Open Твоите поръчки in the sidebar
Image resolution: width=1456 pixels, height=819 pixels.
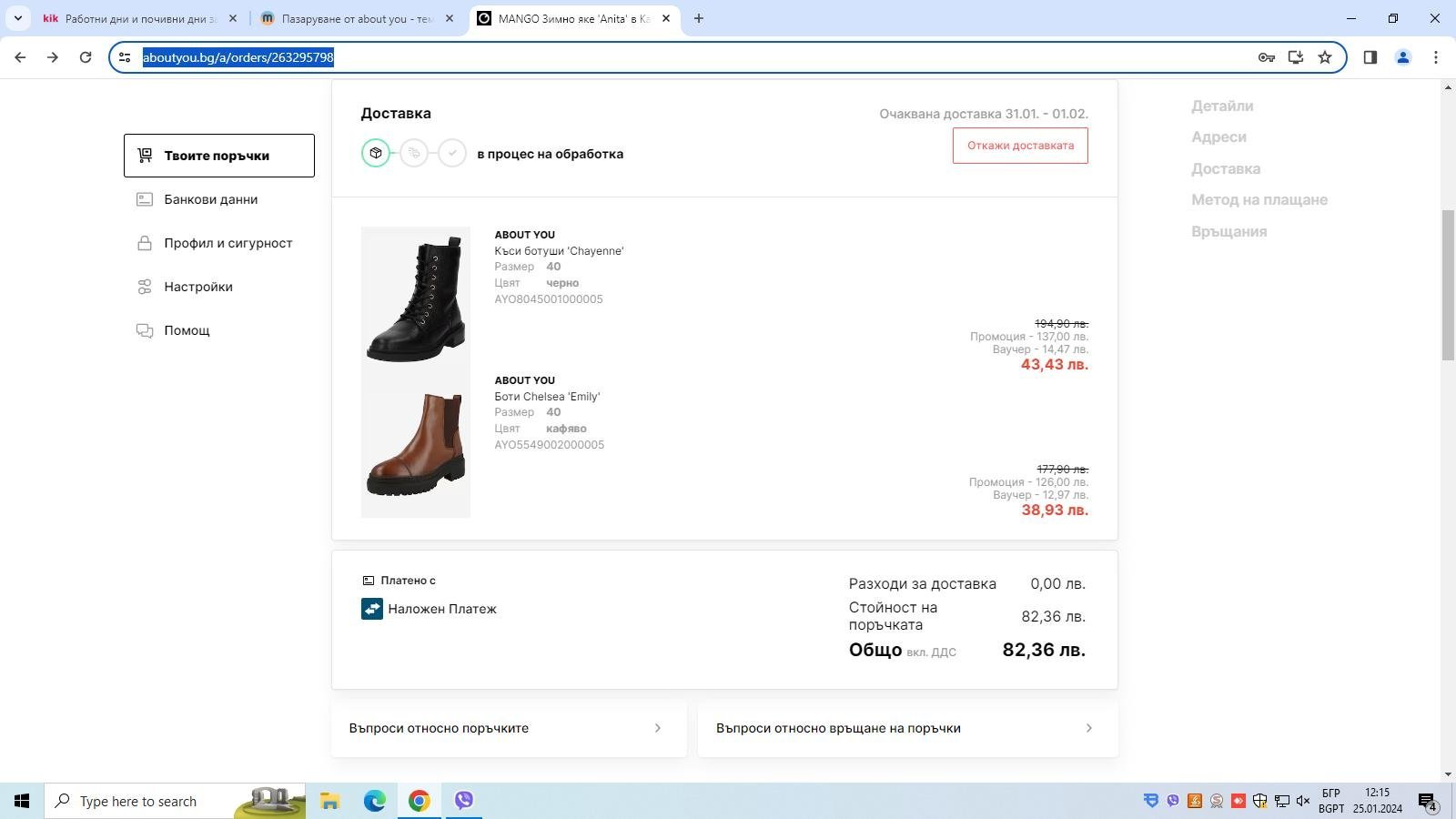(x=219, y=156)
